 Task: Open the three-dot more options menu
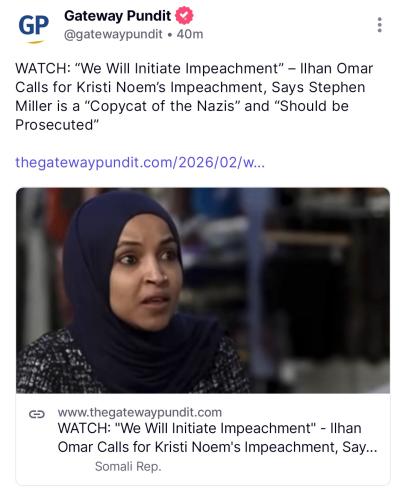point(379,25)
